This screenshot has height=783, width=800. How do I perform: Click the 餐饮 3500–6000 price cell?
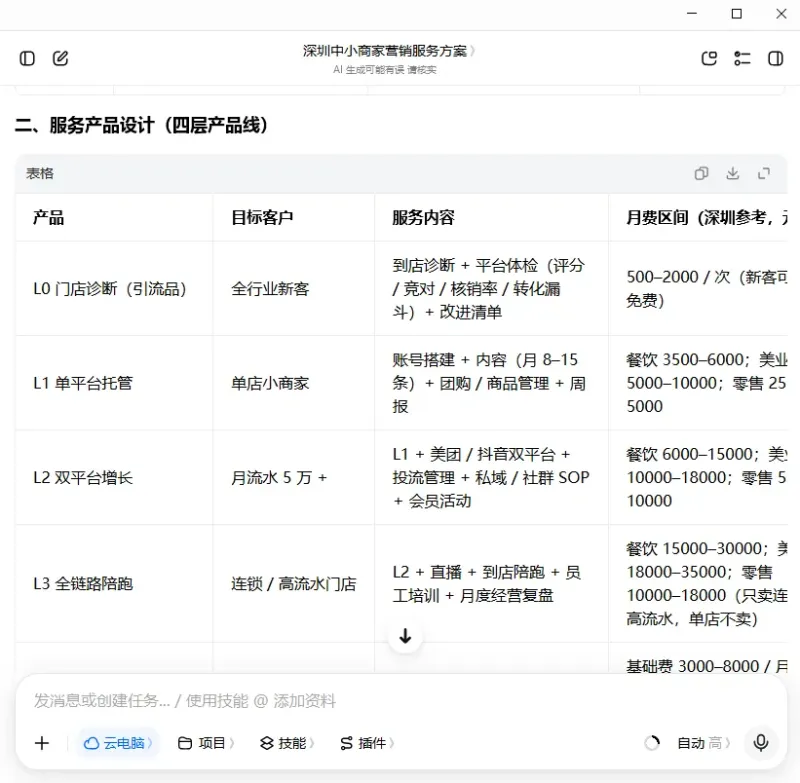pos(698,383)
